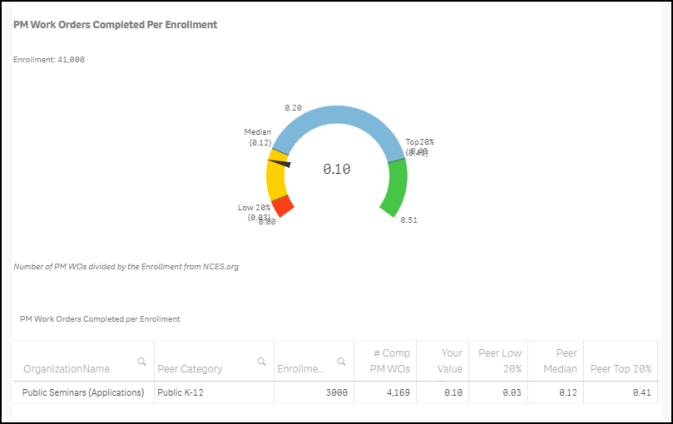The image size is (673, 424).
Task: Click the Median (0.12) gauge label
Action: pyautogui.click(x=258, y=137)
